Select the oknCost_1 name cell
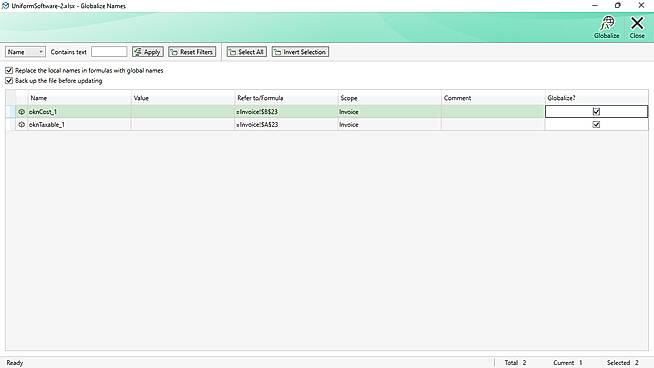654x368 pixels. (79, 112)
